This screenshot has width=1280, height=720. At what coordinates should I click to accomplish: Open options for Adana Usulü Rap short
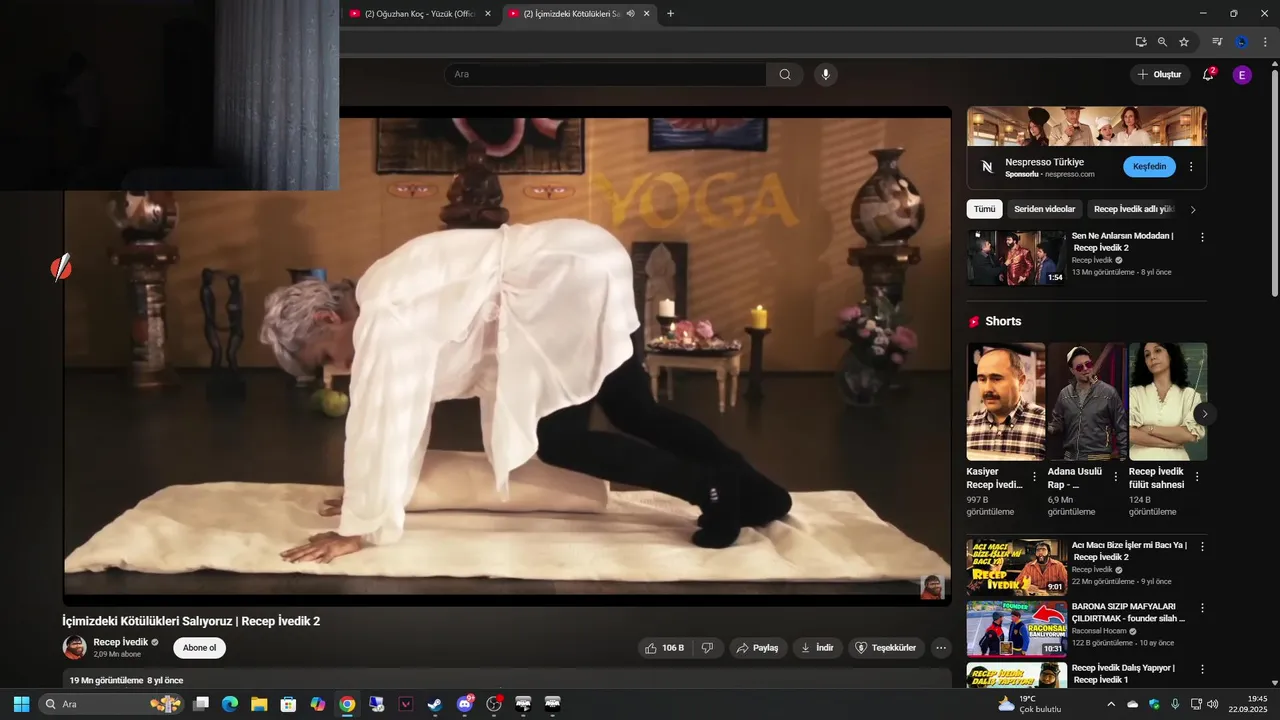[1115, 478]
